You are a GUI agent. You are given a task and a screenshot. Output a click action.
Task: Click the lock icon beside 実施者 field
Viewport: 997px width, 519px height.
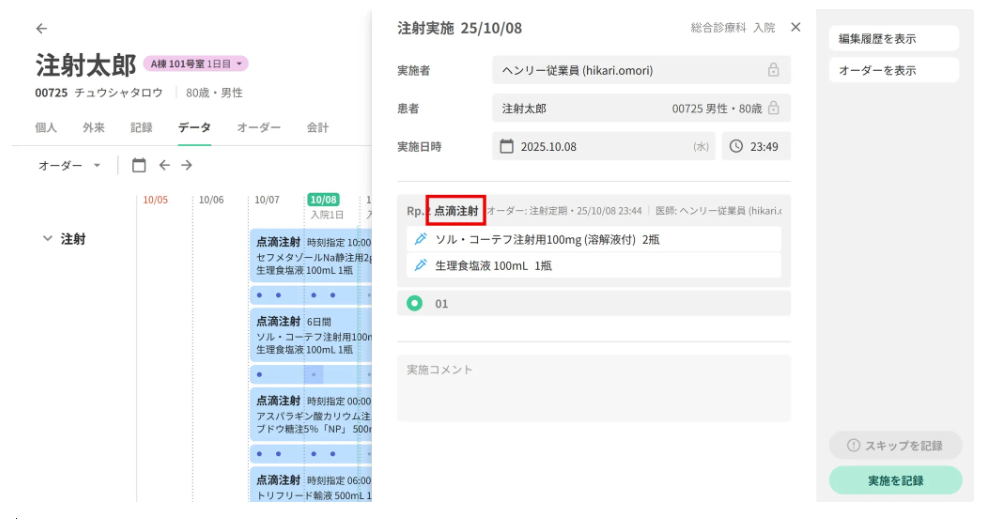pos(773,70)
